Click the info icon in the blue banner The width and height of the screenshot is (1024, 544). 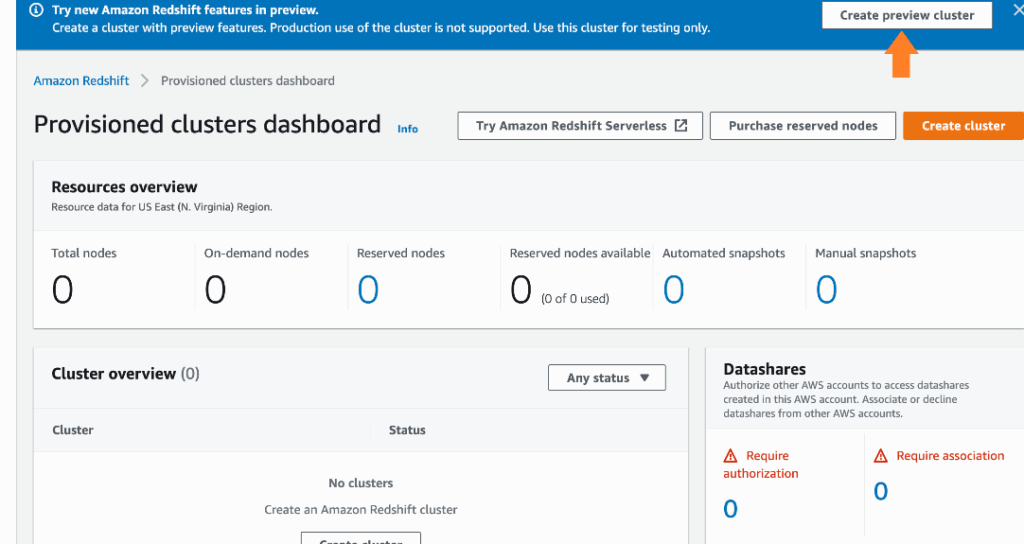(x=37, y=10)
